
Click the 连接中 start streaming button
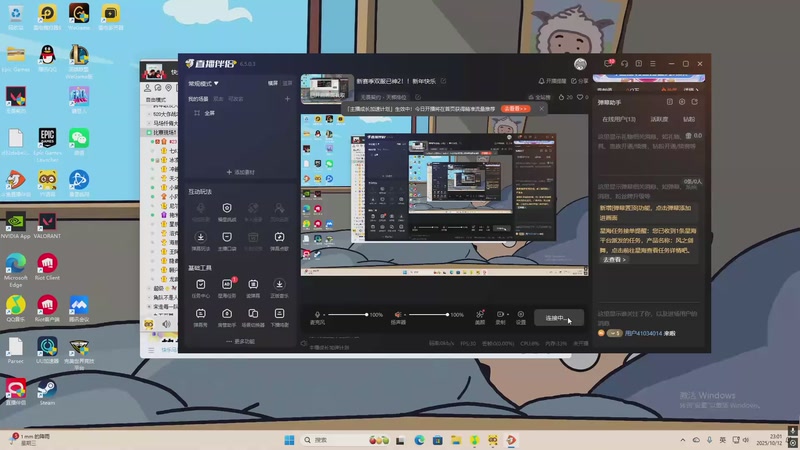tap(559, 318)
